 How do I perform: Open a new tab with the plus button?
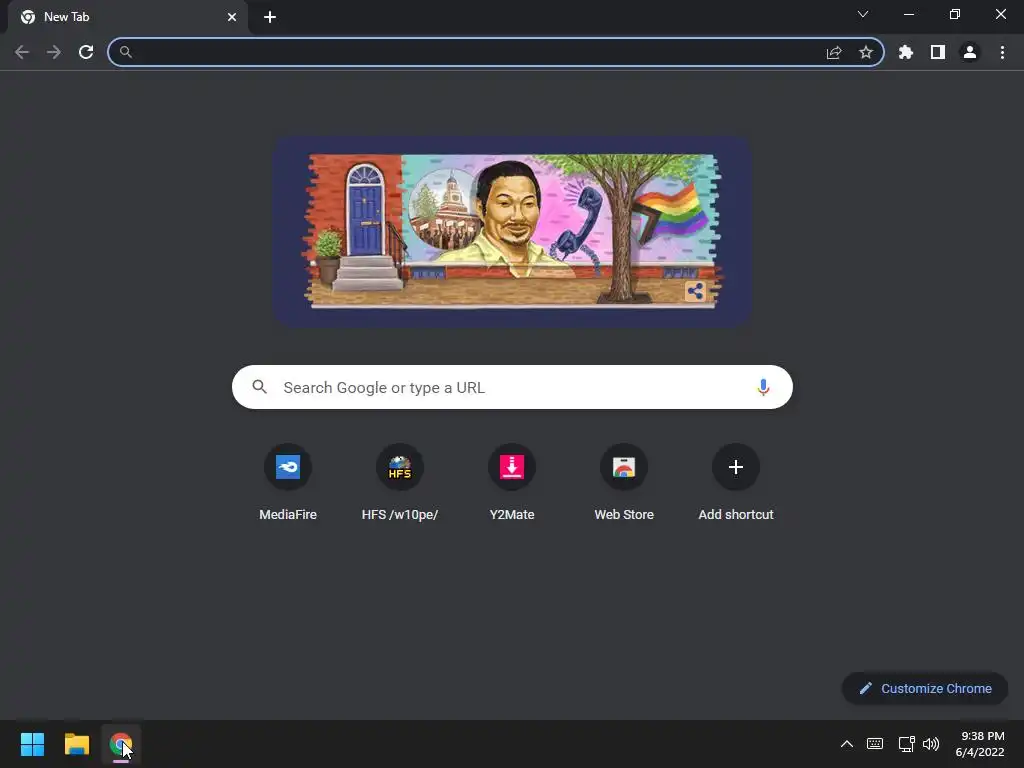coord(270,17)
